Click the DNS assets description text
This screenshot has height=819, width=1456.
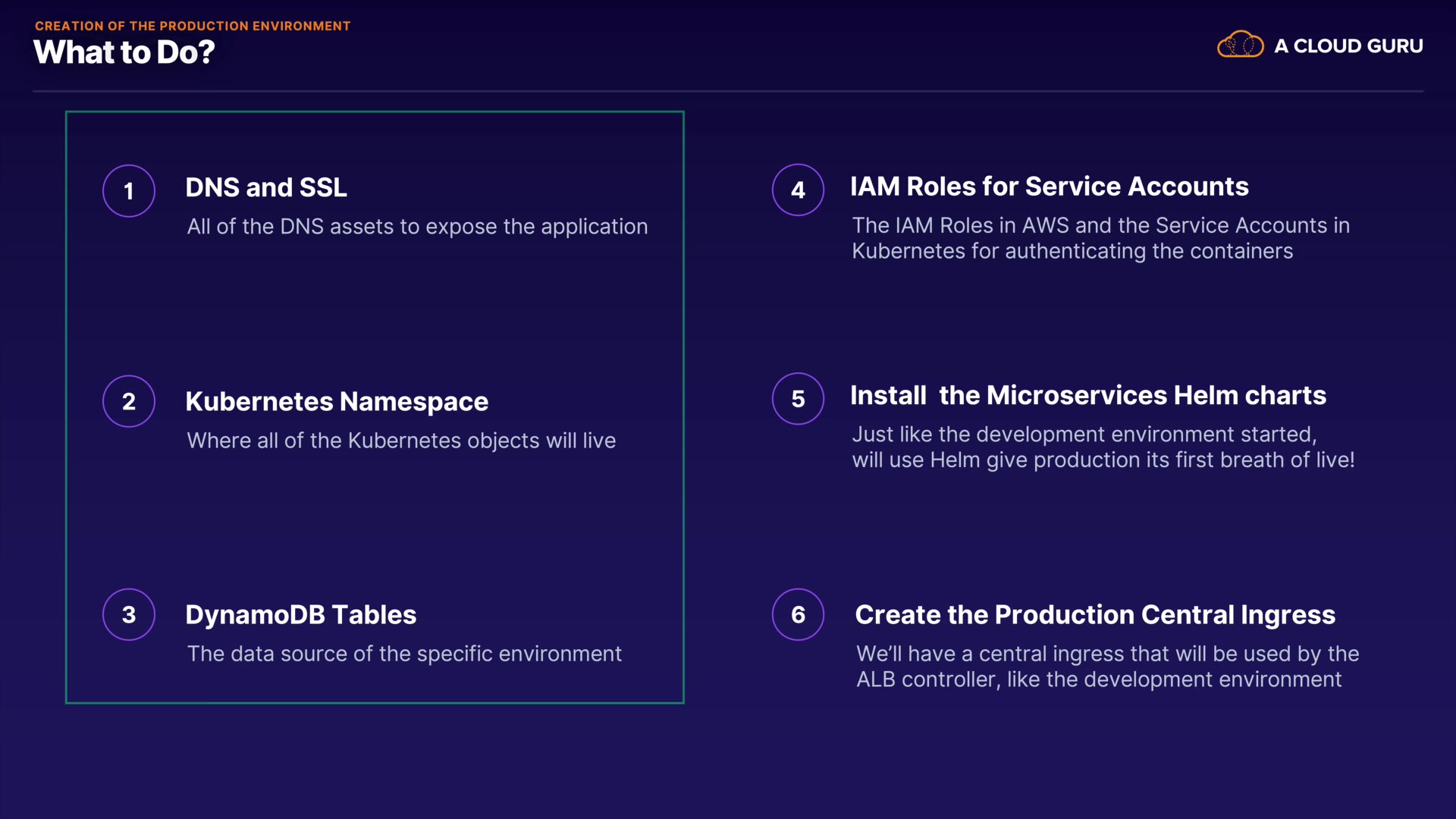[x=417, y=227]
